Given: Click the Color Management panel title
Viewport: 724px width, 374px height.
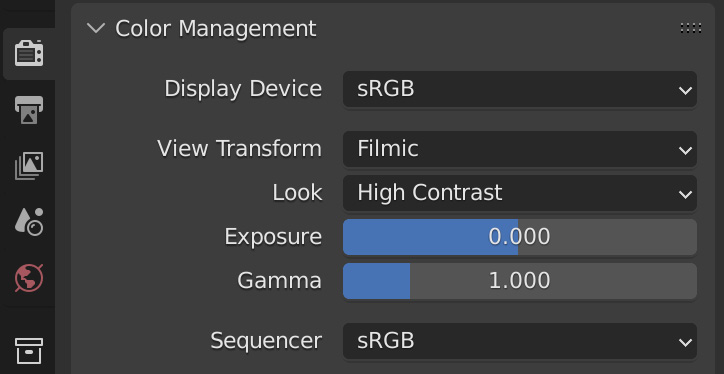Looking at the screenshot, I should click(216, 29).
